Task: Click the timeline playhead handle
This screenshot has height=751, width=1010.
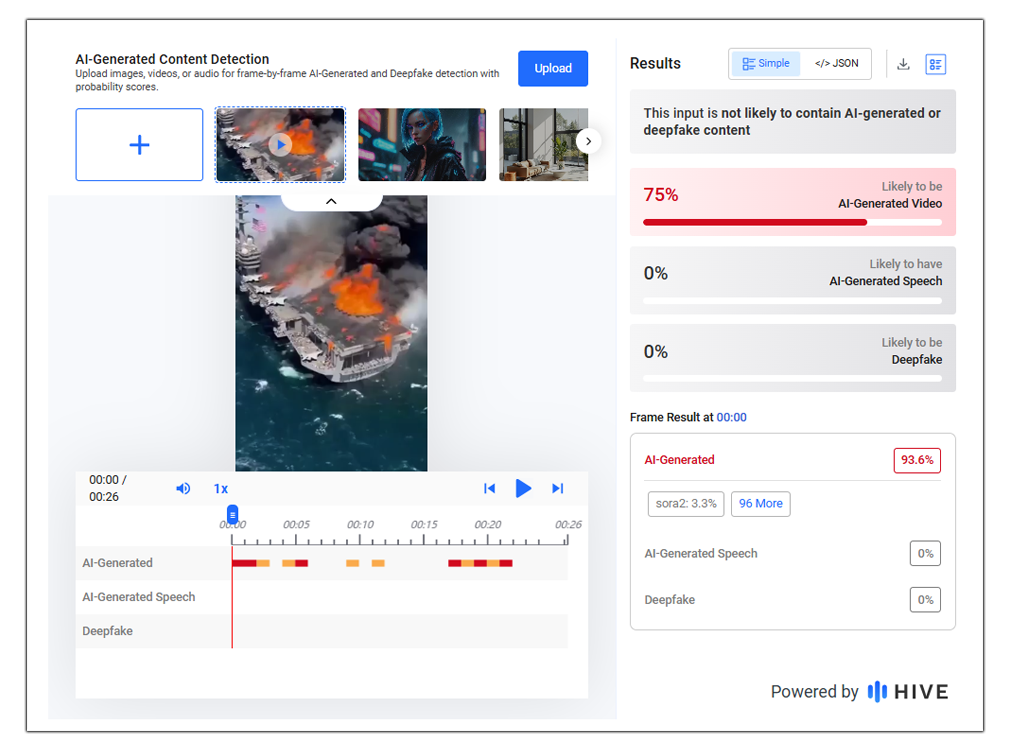Action: [232, 514]
